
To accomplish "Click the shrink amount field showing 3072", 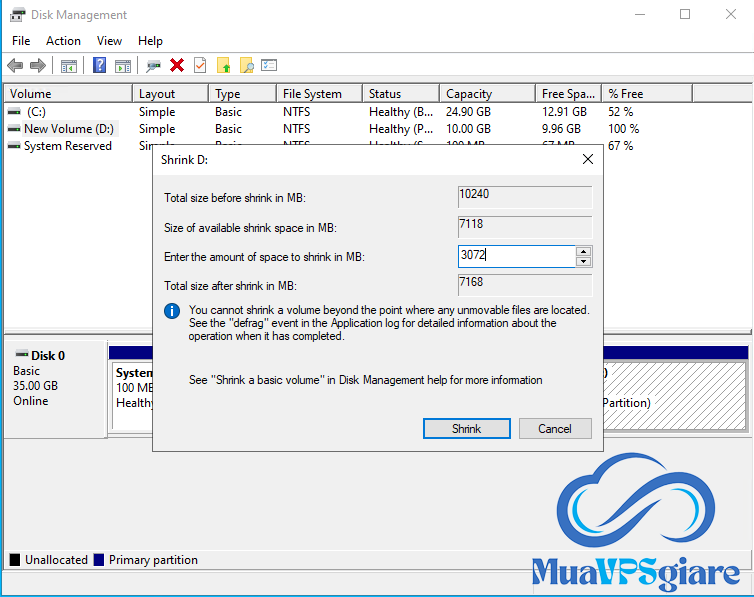I will coord(515,256).
